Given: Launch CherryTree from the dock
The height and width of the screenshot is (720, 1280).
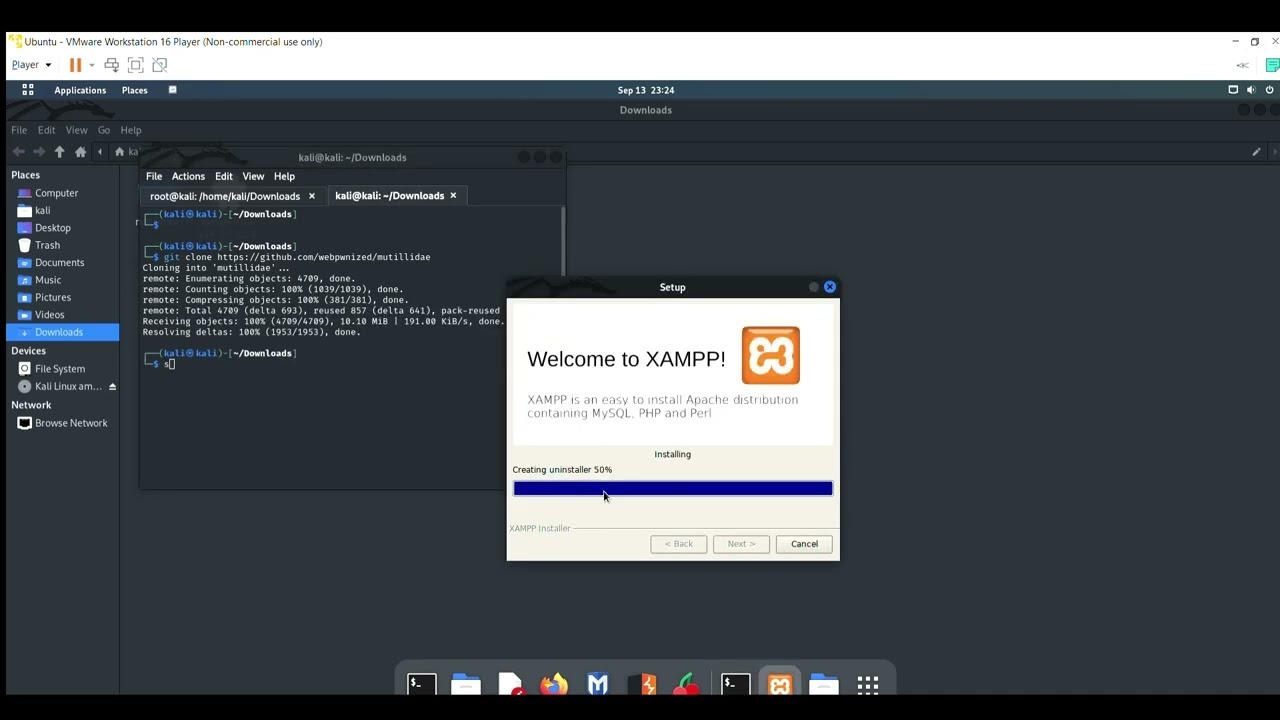Looking at the screenshot, I should [686, 685].
